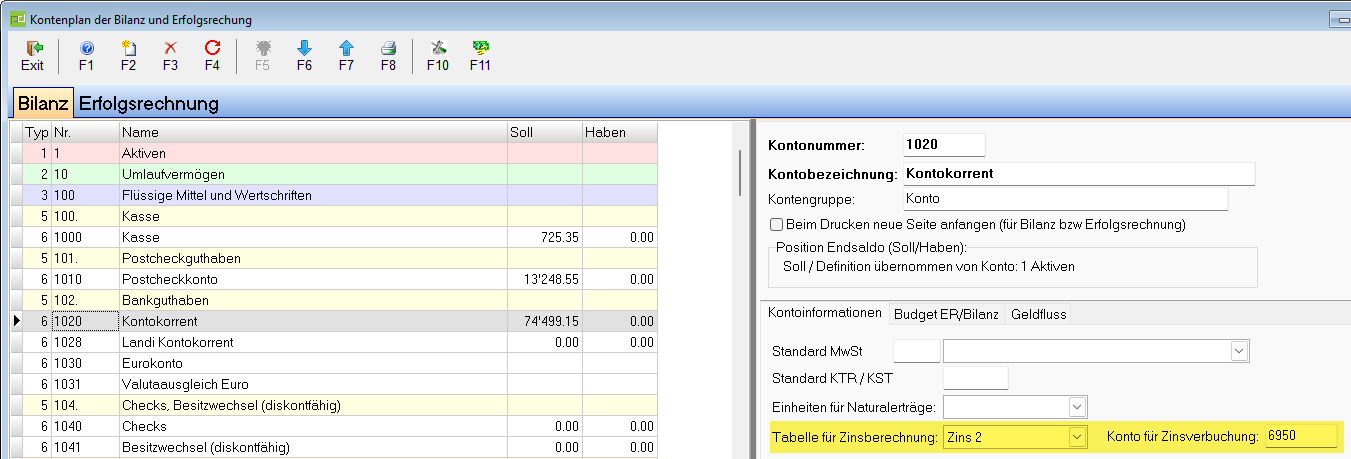Screen dimensions: 1351x459
Task: Open Tabelle für Zinsberechnung dropdown
Action: [1076, 437]
